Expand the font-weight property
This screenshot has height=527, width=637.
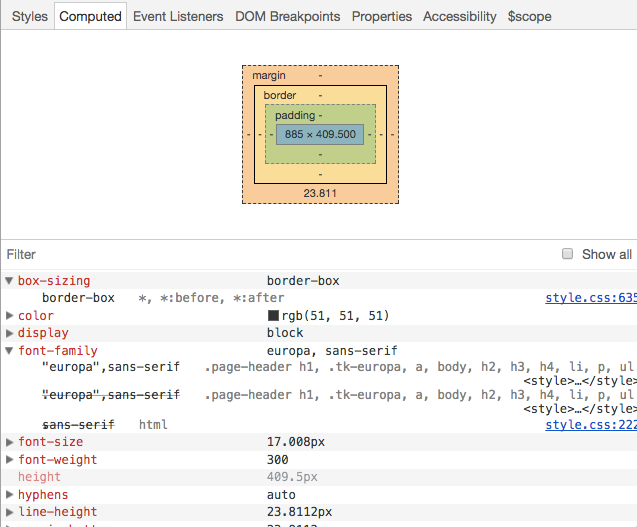[9, 460]
